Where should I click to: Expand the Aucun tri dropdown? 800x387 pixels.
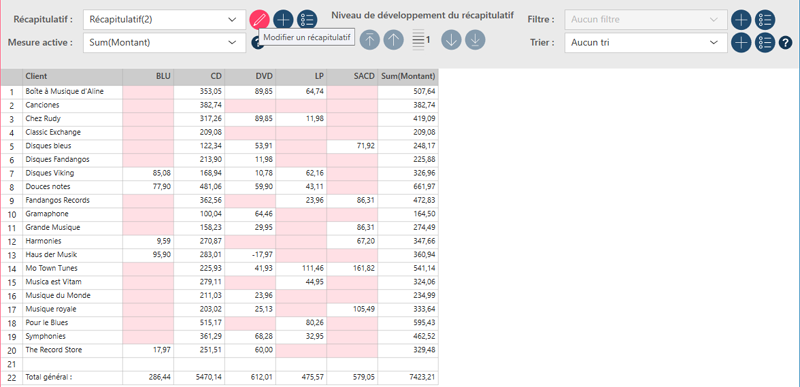tap(646, 43)
